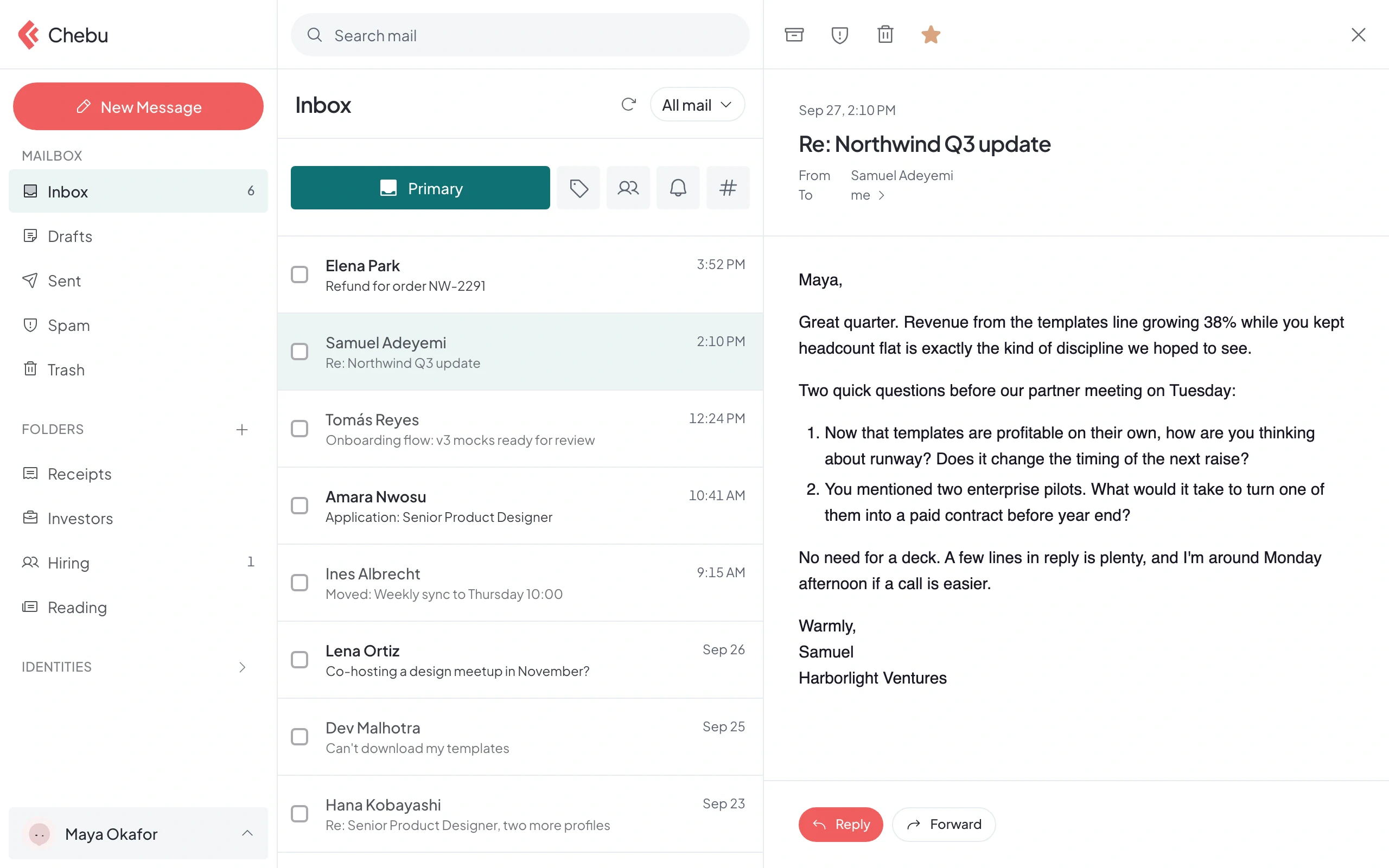Refresh the inbox list

coord(628,105)
